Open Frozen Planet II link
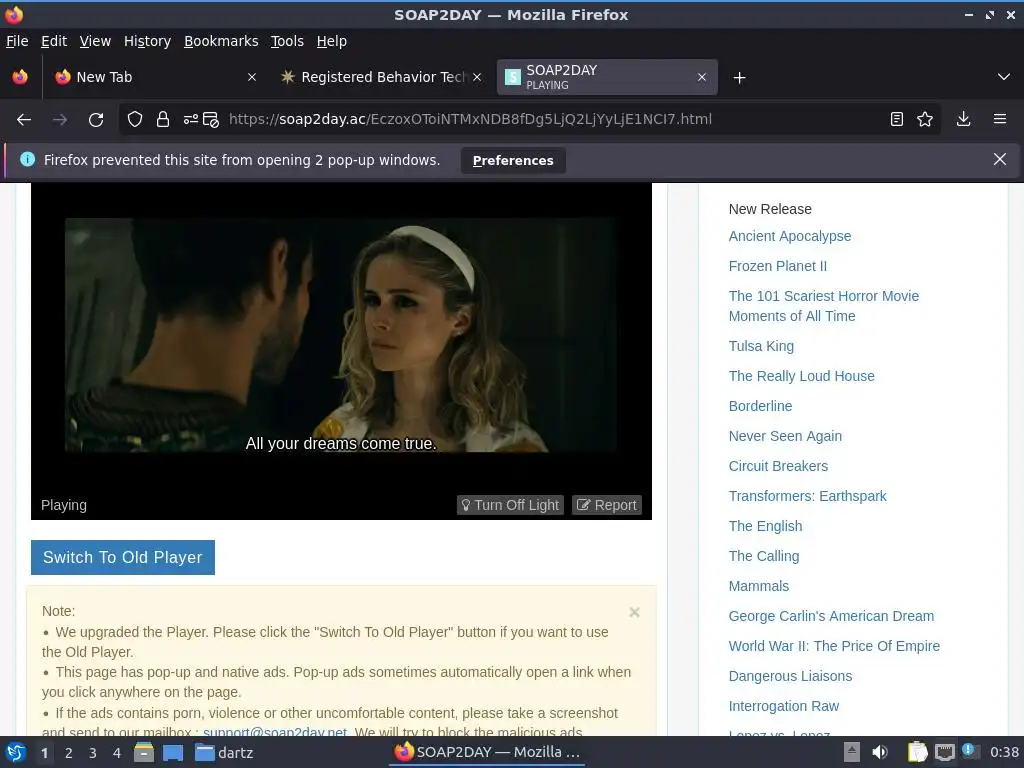This screenshot has height=768, width=1024. point(778,266)
